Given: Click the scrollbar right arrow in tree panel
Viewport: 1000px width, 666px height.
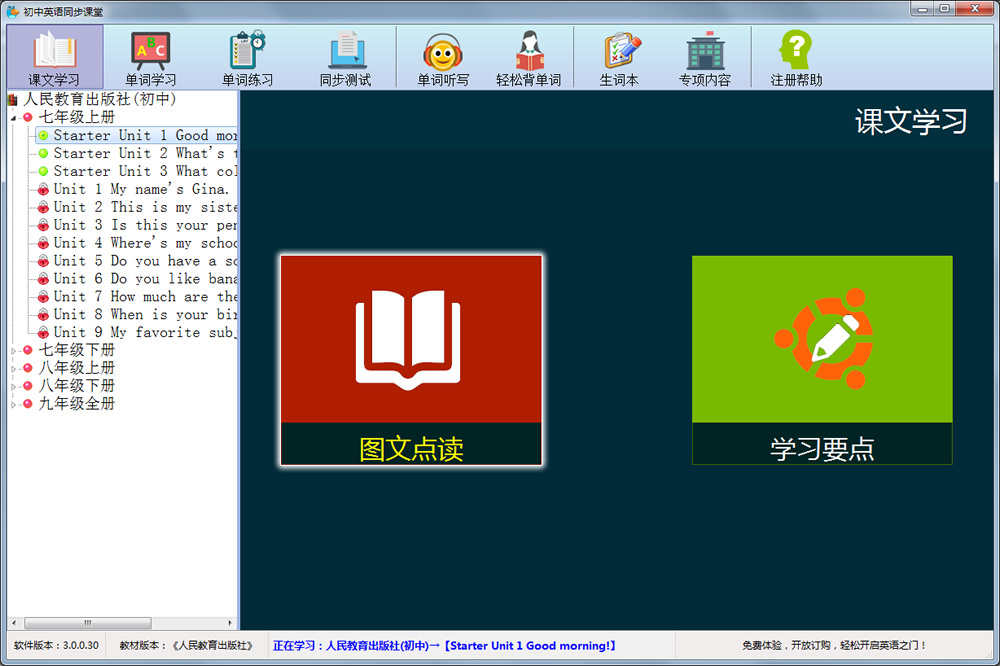Looking at the screenshot, I should [x=230, y=623].
